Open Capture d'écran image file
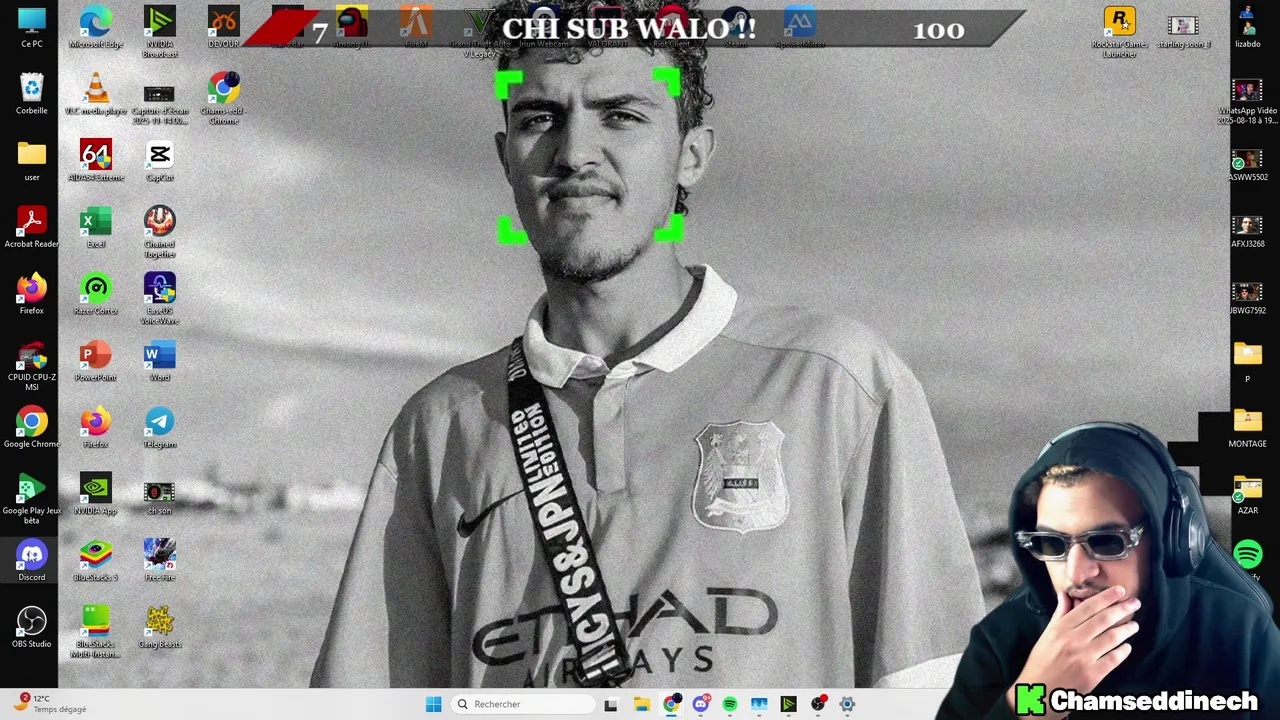 159,104
